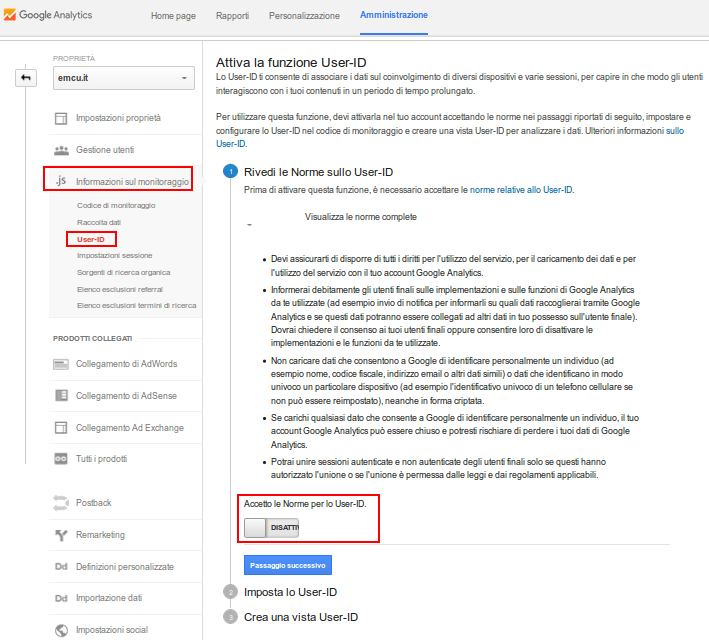The image size is (709, 640).
Task: Click Visualizza le norme complete text
Action: (x=360, y=217)
